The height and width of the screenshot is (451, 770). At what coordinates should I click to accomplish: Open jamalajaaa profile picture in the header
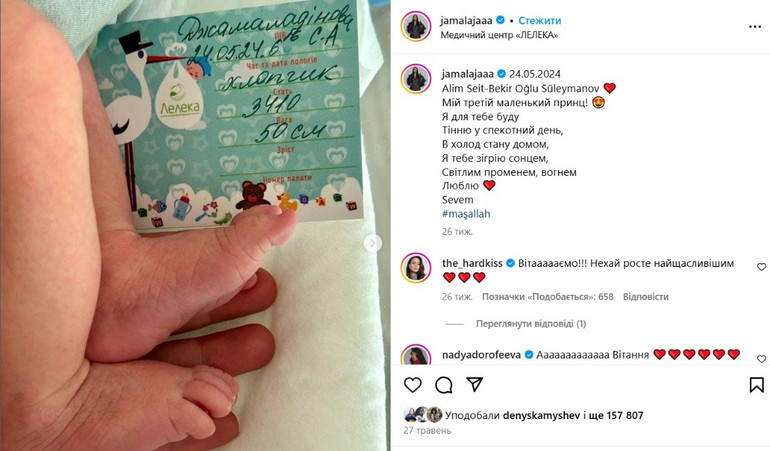pyautogui.click(x=415, y=26)
